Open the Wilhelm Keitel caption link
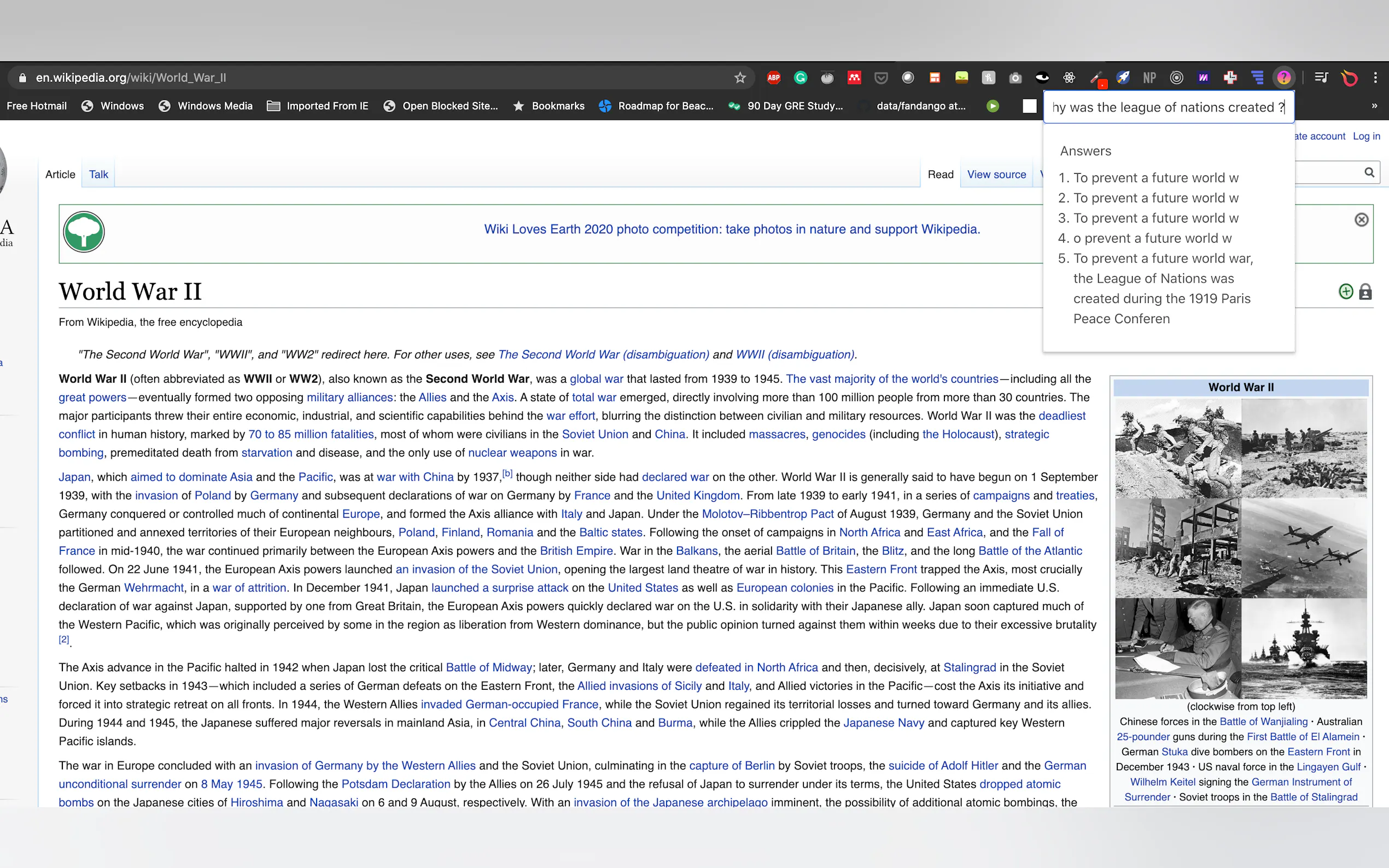 (x=1163, y=782)
